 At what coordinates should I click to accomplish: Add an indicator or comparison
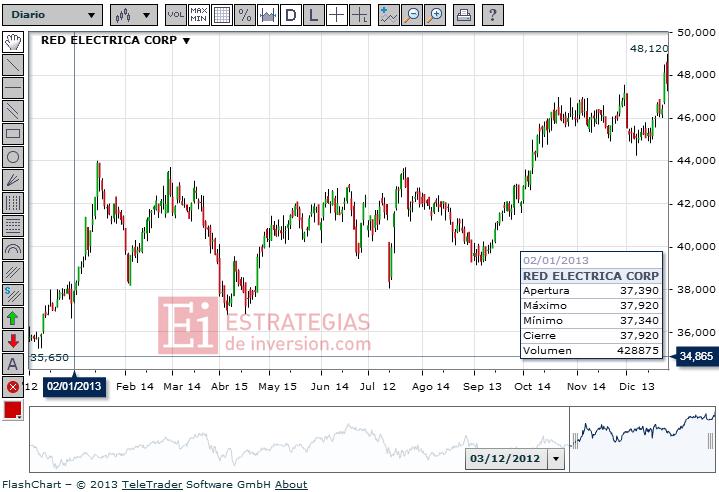coord(389,15)
